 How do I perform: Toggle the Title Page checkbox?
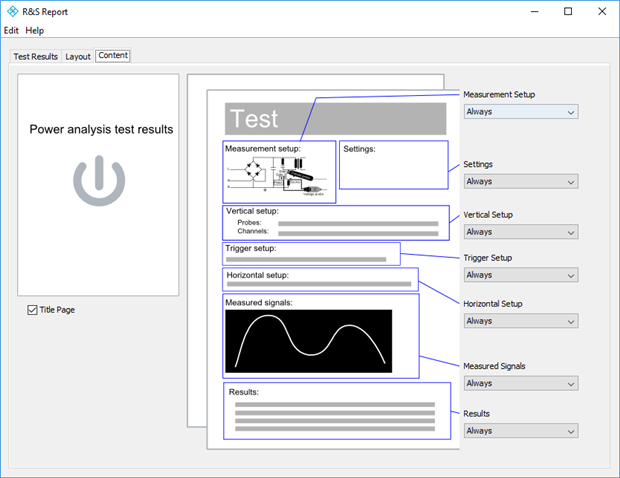tap(34, 310)
